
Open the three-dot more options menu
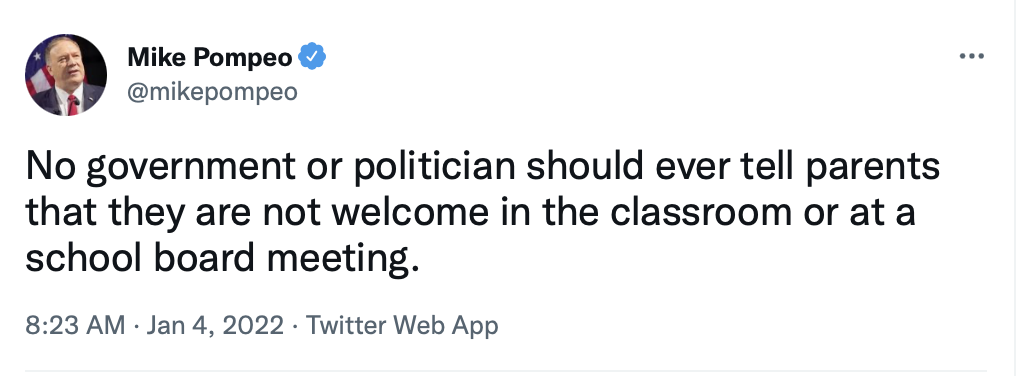click(x=971, y=57)
